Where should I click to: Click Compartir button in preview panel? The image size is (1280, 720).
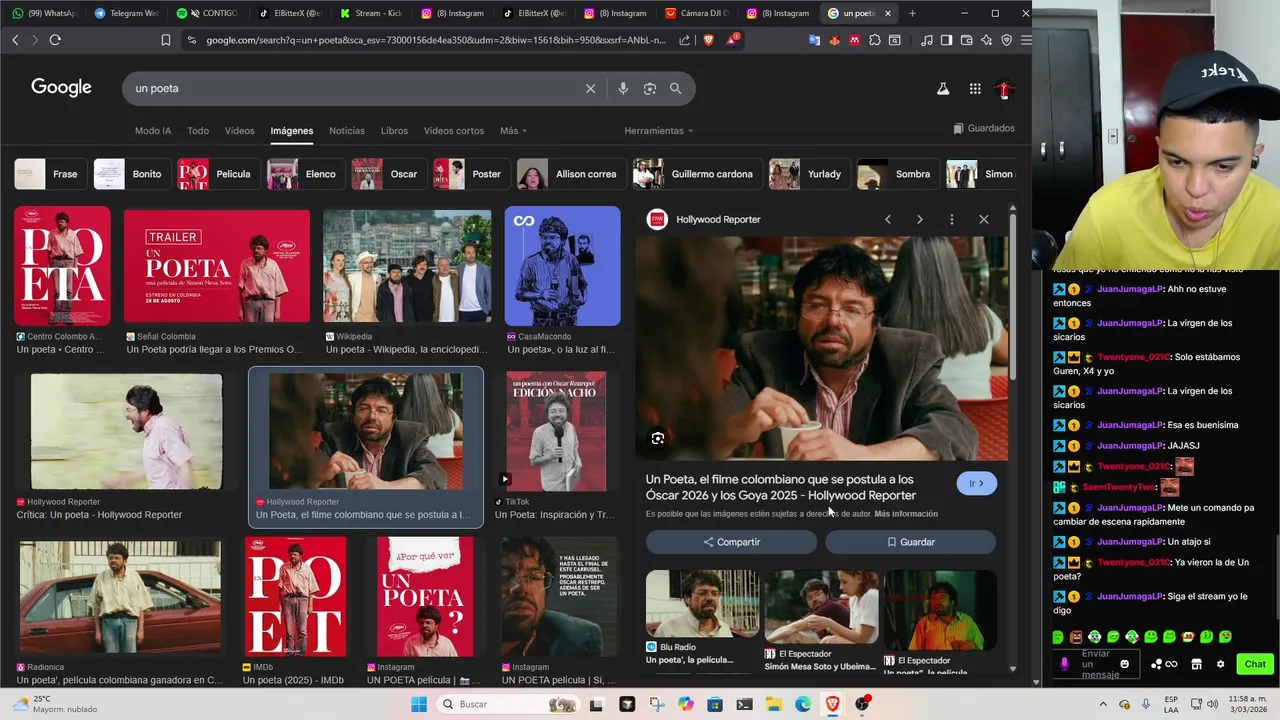[x=731, y=542]
